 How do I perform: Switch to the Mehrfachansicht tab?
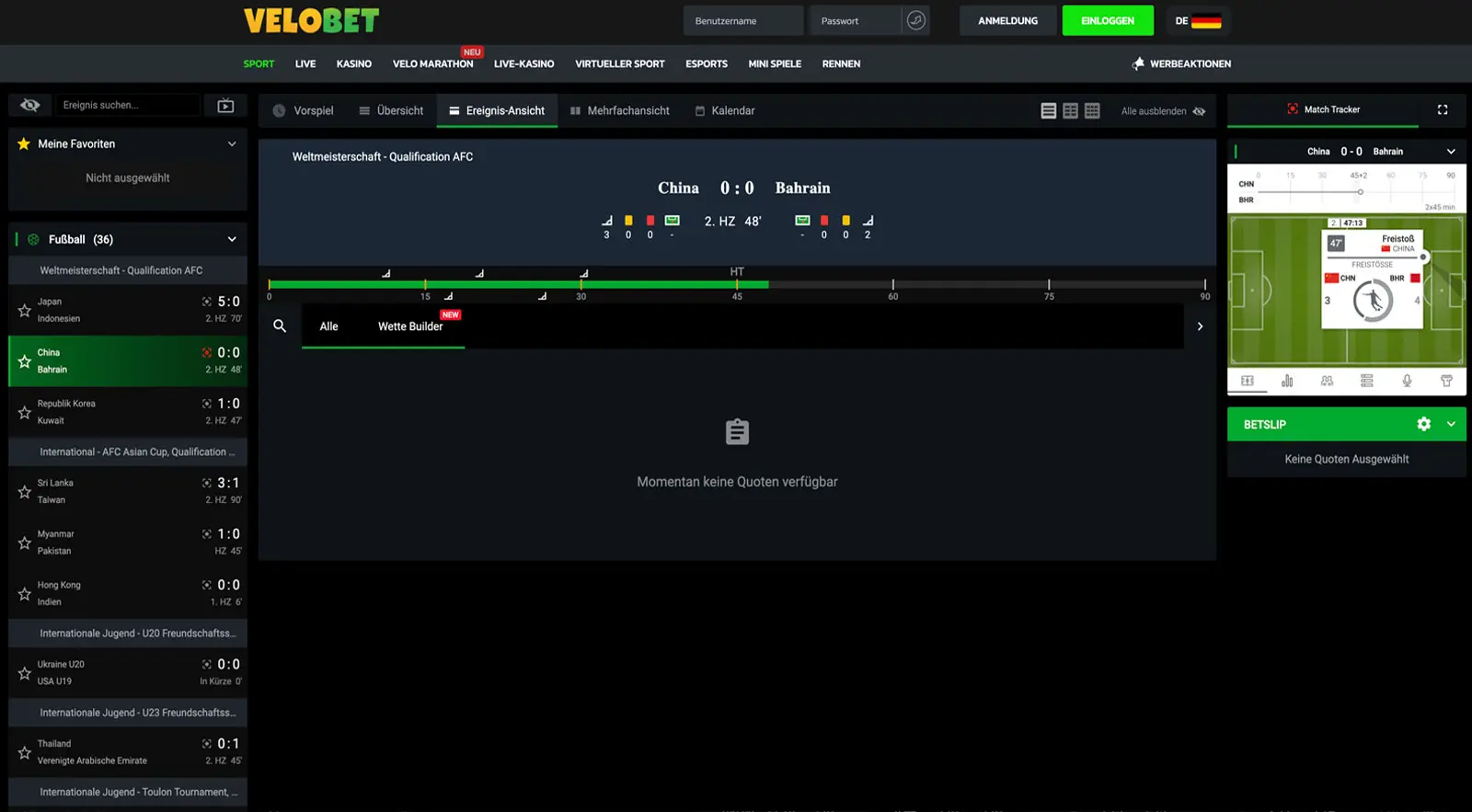[619, 111]
